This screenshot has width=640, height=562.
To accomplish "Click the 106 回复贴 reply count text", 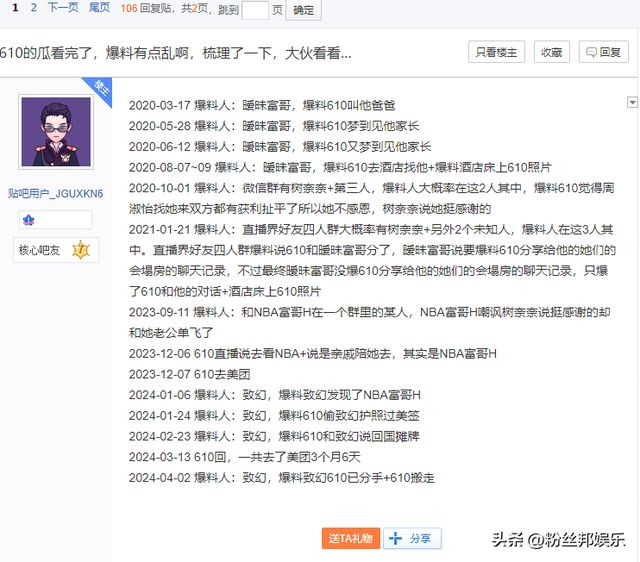I will (145, 8).
